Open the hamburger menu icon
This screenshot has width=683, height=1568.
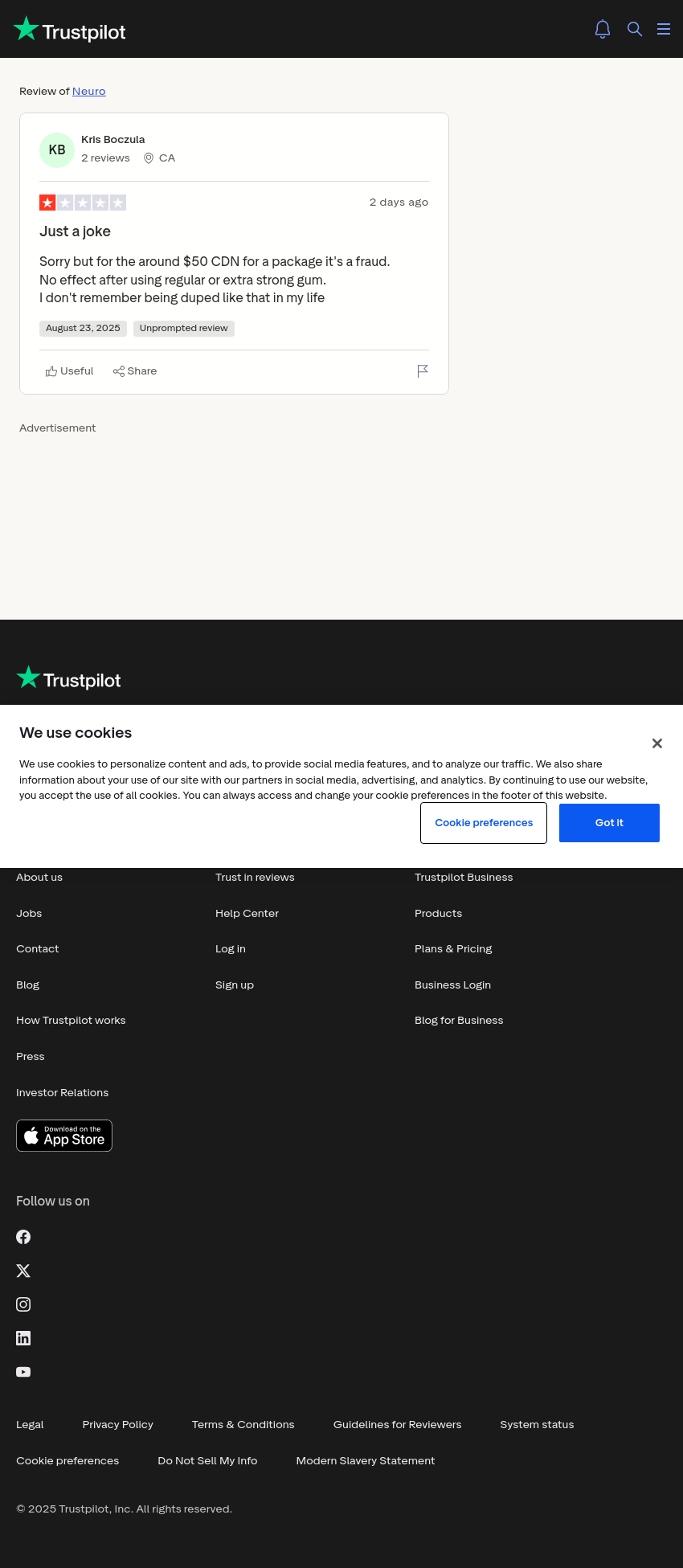[x=664, y=29]
